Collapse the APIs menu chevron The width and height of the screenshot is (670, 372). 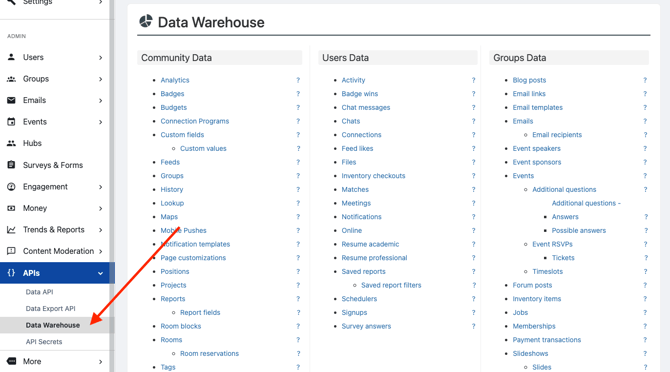point(100,273)
